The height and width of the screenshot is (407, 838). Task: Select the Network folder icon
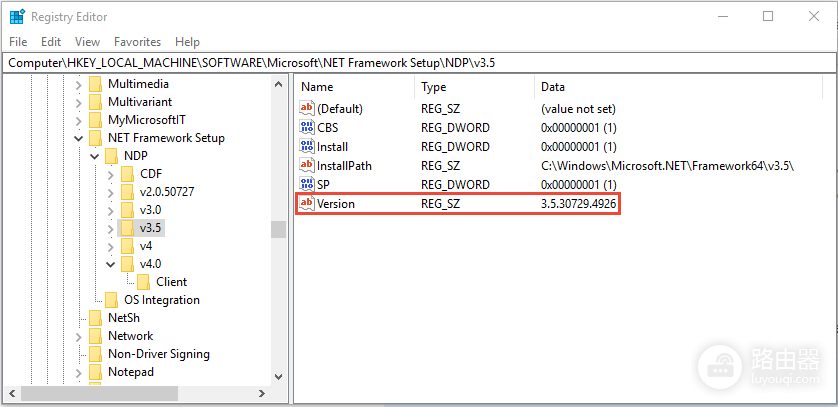(x=95, y=336)
